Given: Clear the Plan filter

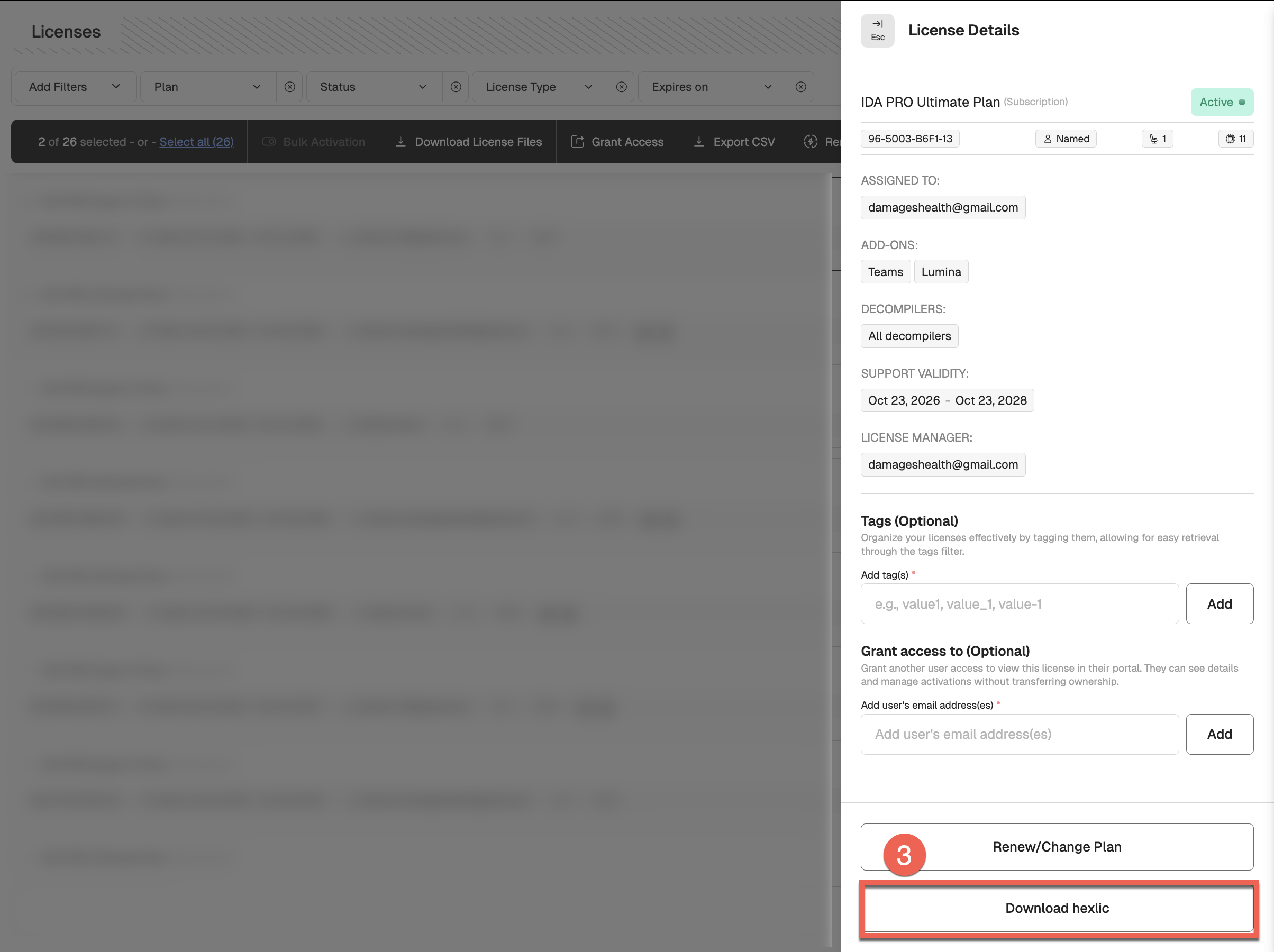Looking at the screenshot, I should click(x=290, y=87).
